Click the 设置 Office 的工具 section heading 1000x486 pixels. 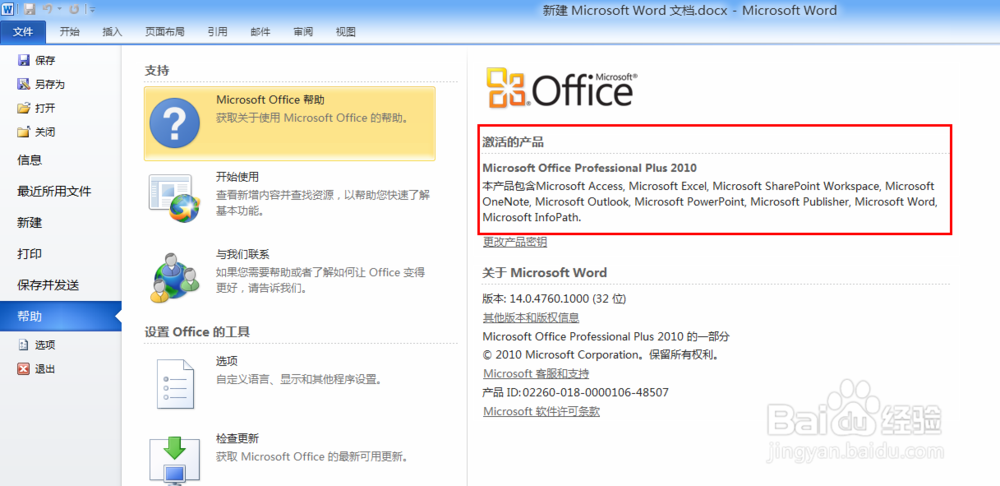pyautogui.click(x=197, y=332)
